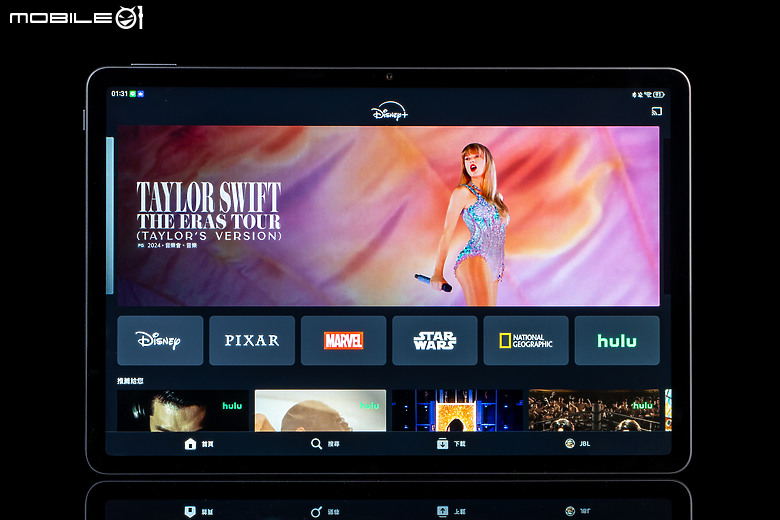Screen dimensions: 780x520
Task: Tap the battery status indicator
Action: (x=659, y=95)
